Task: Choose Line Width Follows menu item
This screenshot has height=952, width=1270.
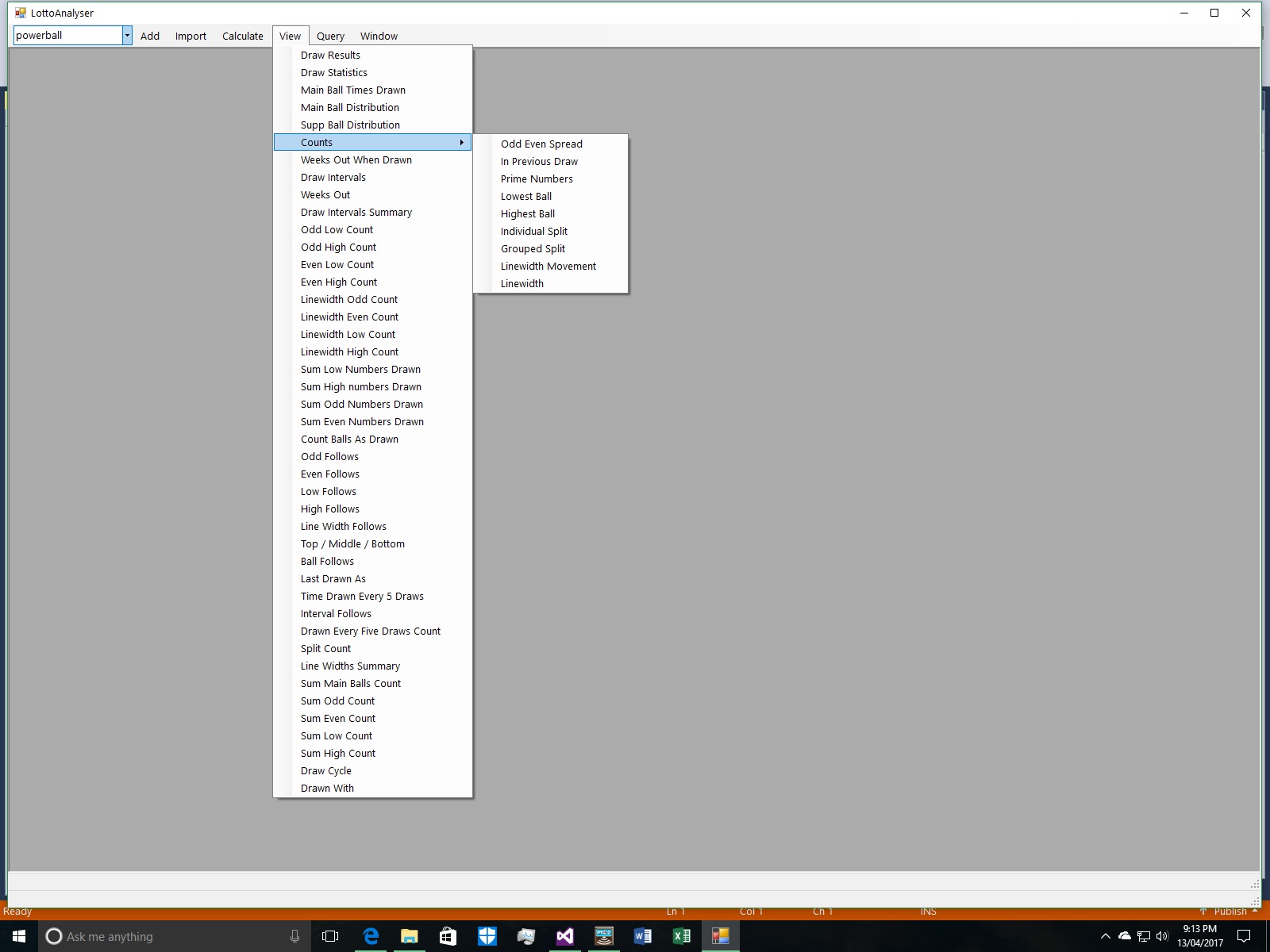Action: [x=372, y=526]
